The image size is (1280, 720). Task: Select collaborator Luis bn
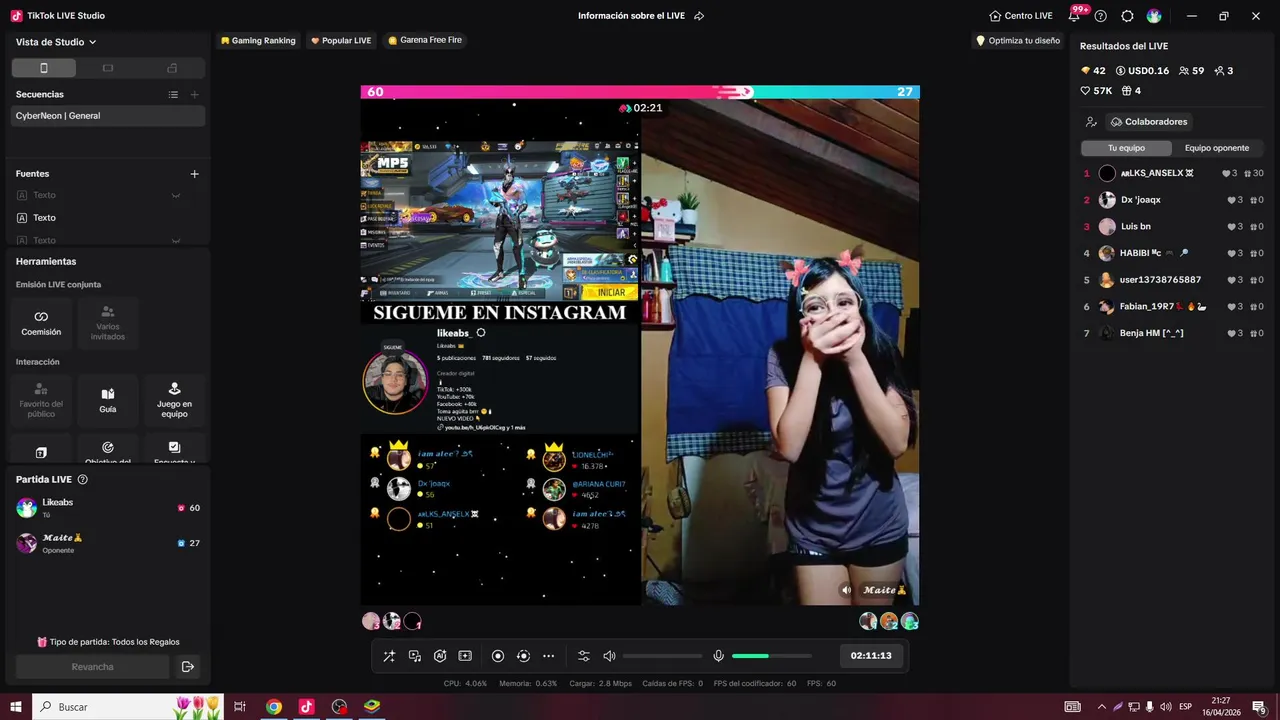[1172, 227]
